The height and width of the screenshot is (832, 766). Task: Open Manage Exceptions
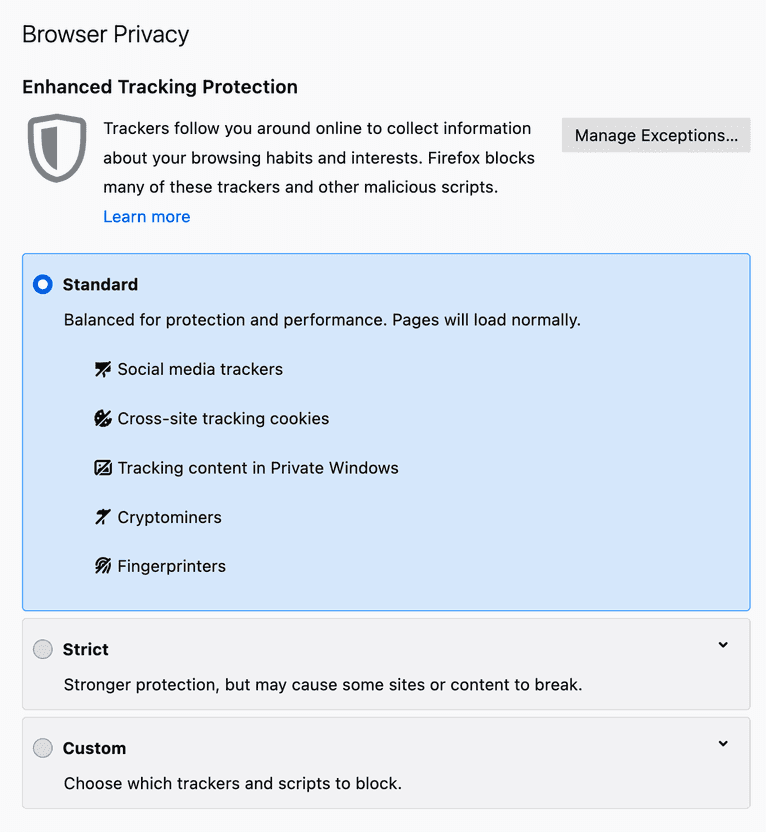(x=655, y=135)
